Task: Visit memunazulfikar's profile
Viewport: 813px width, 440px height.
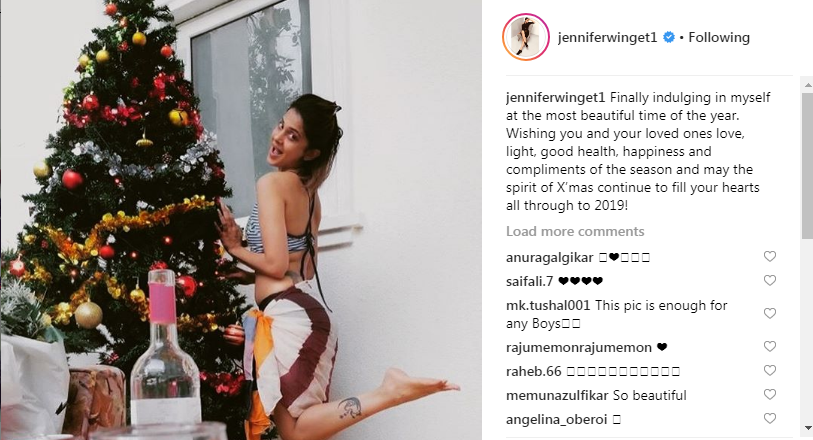Action: [x=557, y=395]
